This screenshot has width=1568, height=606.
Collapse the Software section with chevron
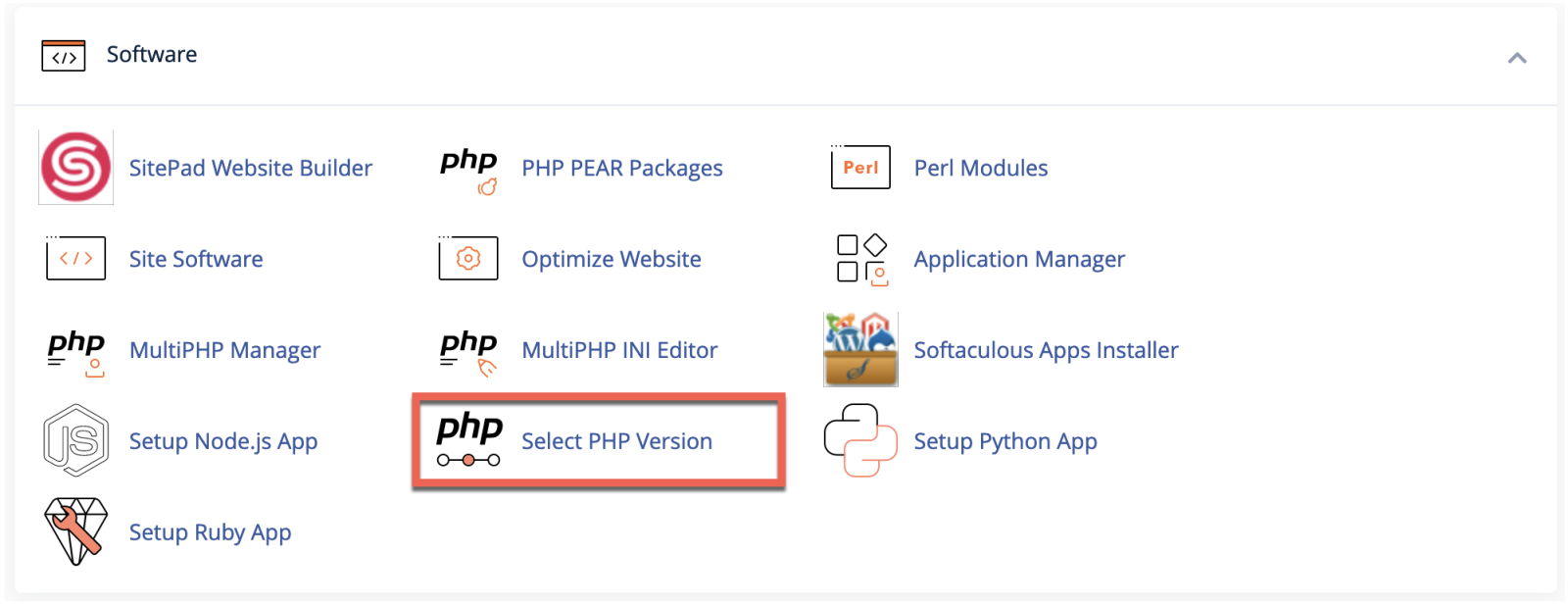click(1517, 58)
